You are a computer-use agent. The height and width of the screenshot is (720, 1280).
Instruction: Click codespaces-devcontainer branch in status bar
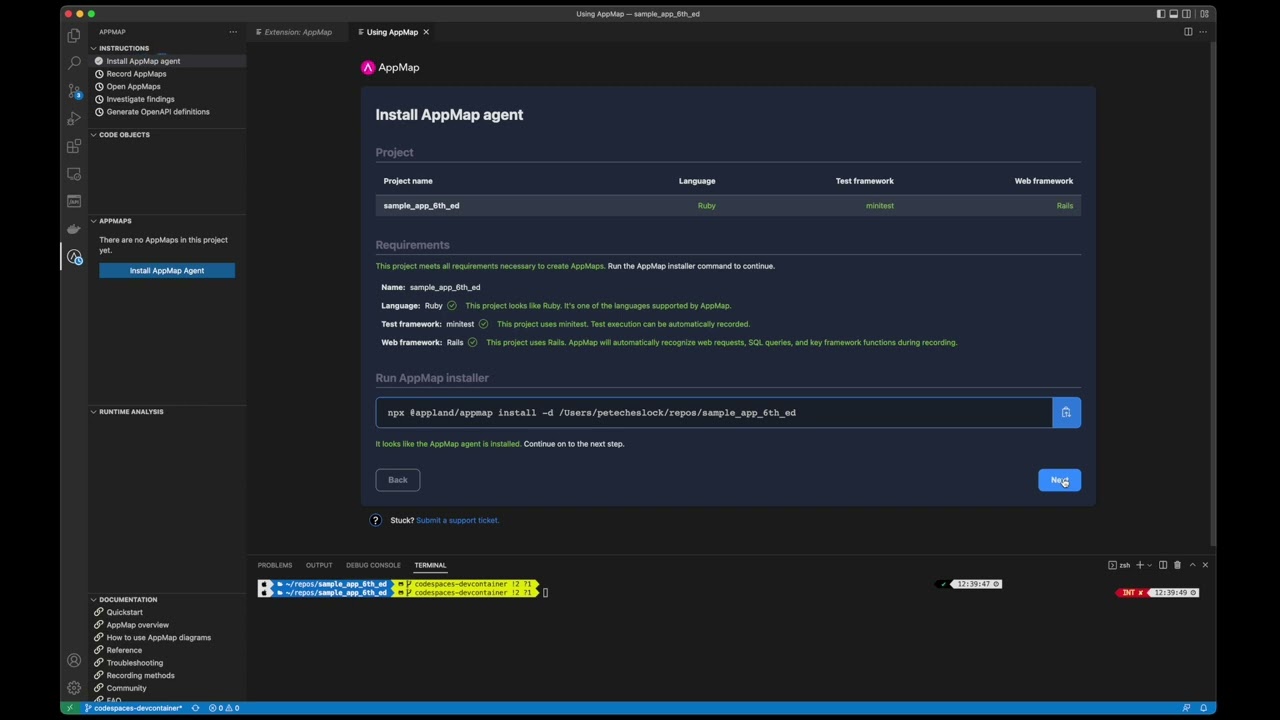point(133,708)
